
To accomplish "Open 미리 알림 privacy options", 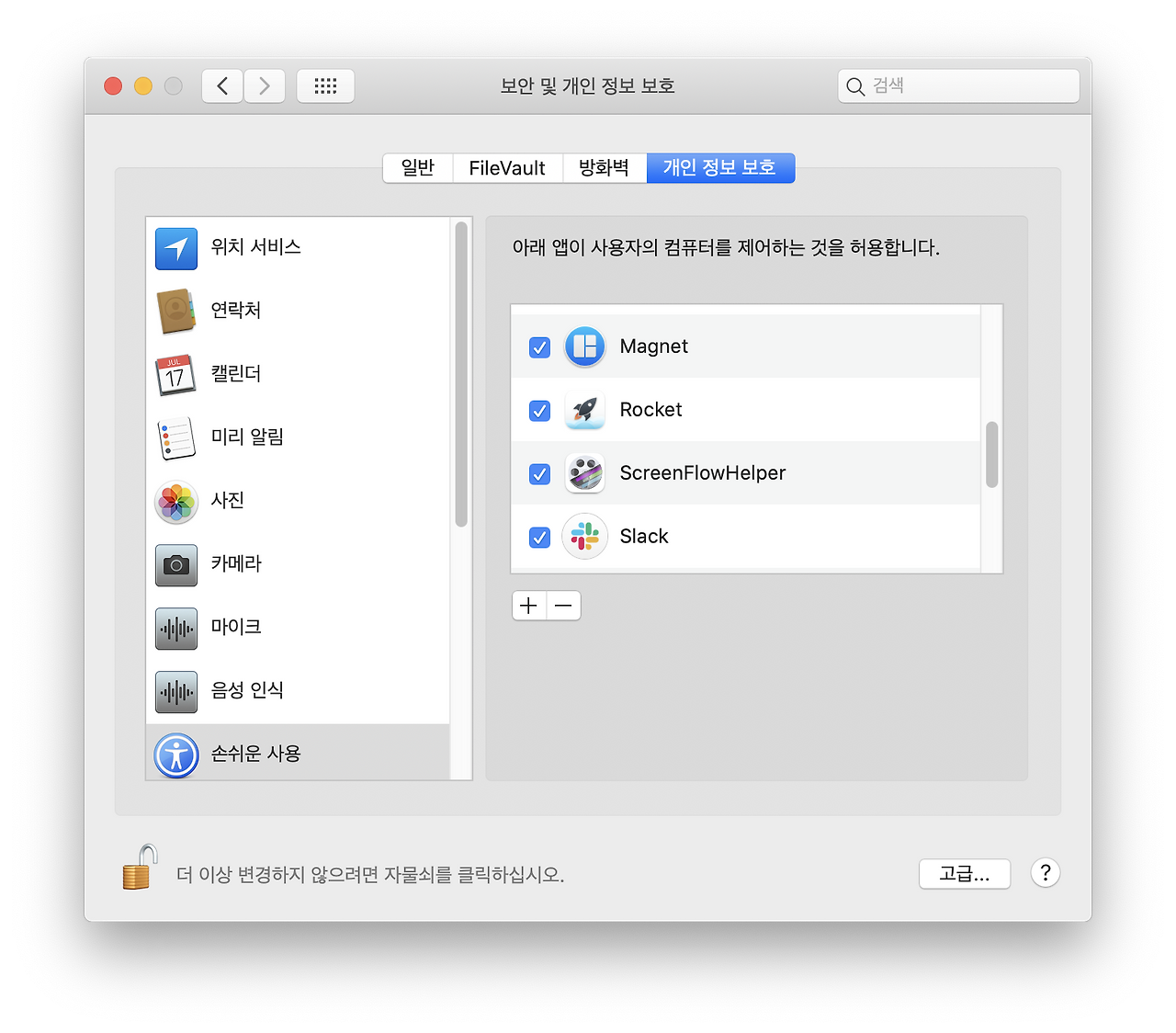I will coord(175,437).
